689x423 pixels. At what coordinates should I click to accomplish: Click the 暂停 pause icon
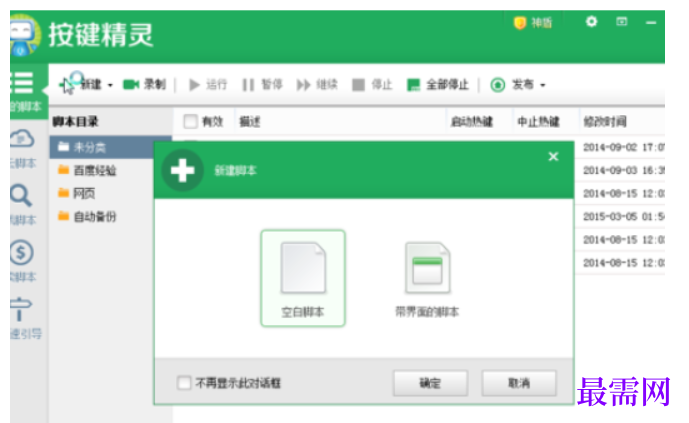[248, 84]
